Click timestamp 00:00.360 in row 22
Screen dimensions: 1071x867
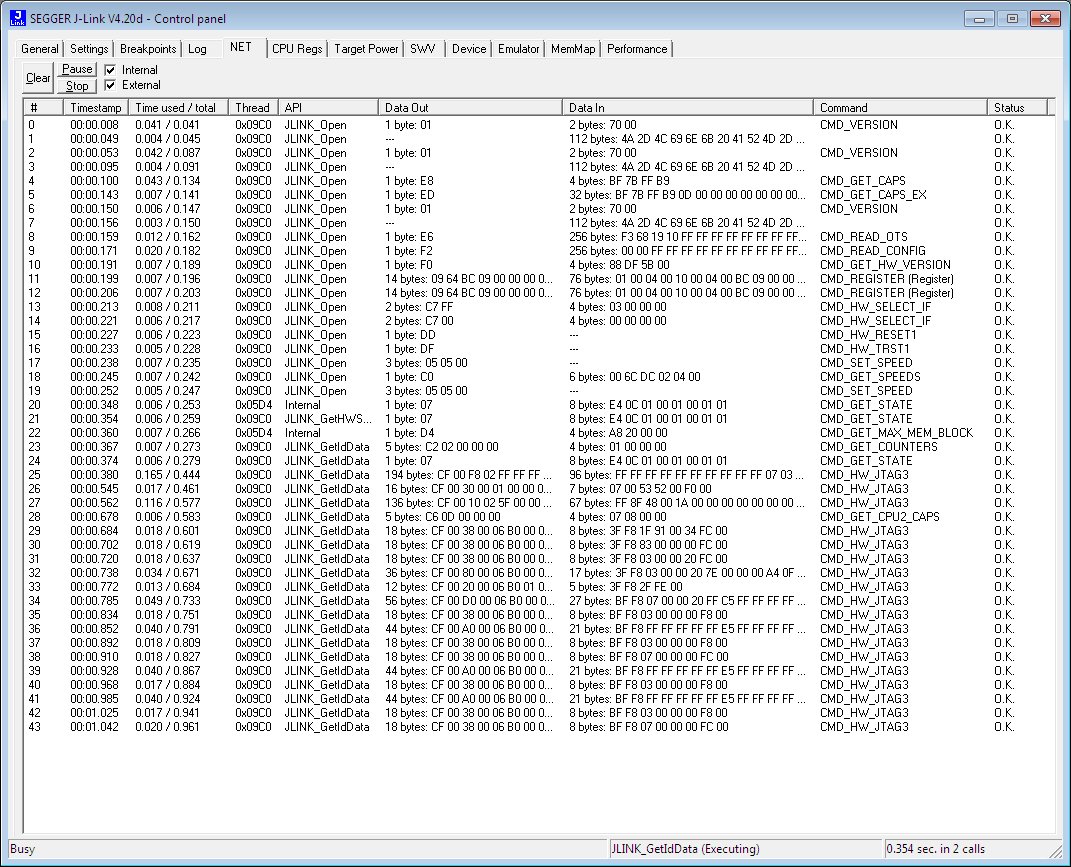(x=94, y=433)
